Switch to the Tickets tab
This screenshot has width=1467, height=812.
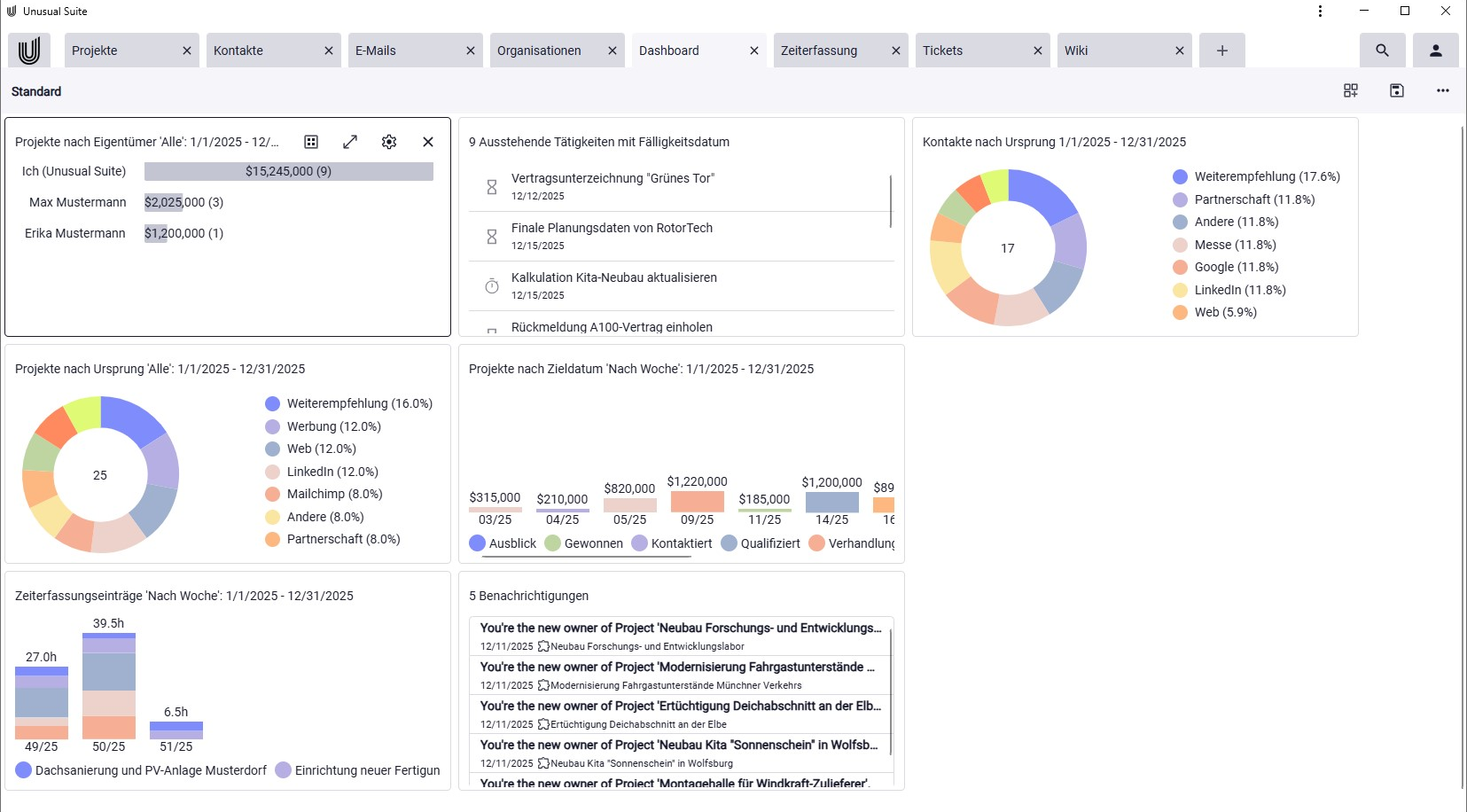coord(942,51)
